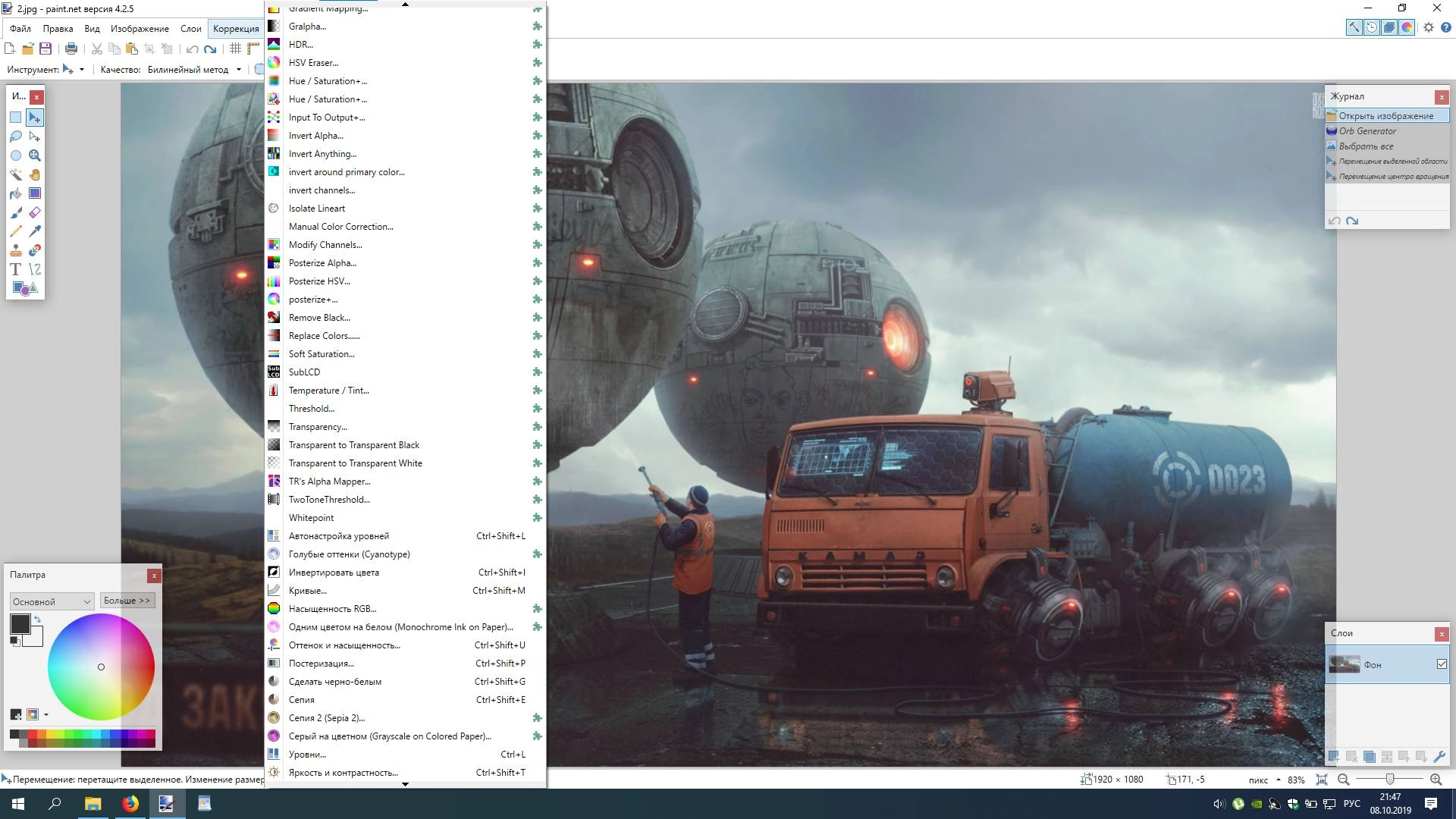Screen dimensions: 1456x819
Task: Select the Lasso Select tool
Action: [16, 136]
